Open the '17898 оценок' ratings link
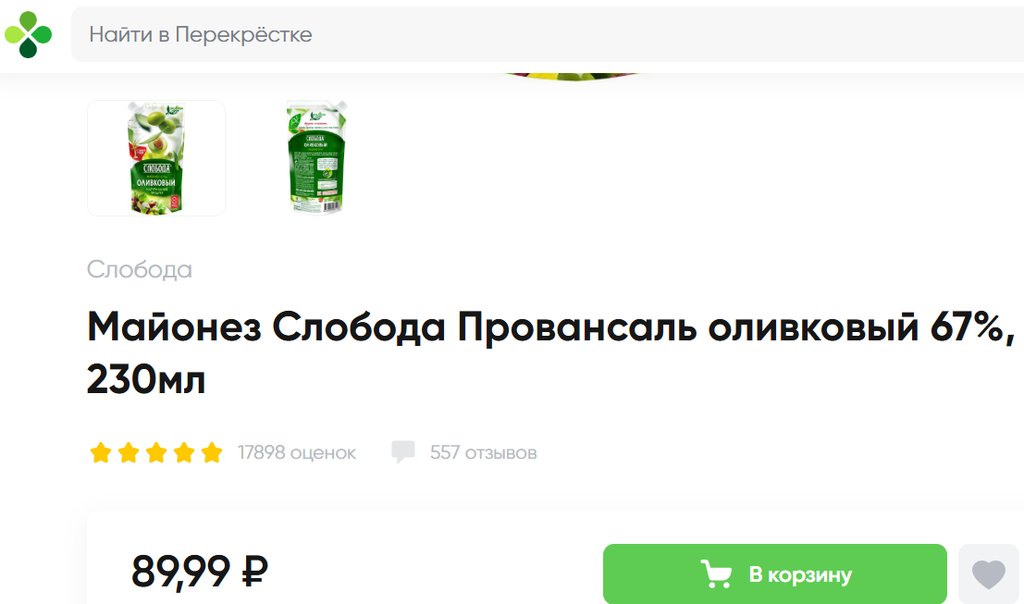1024x604 pixels. tap(296, 453)
